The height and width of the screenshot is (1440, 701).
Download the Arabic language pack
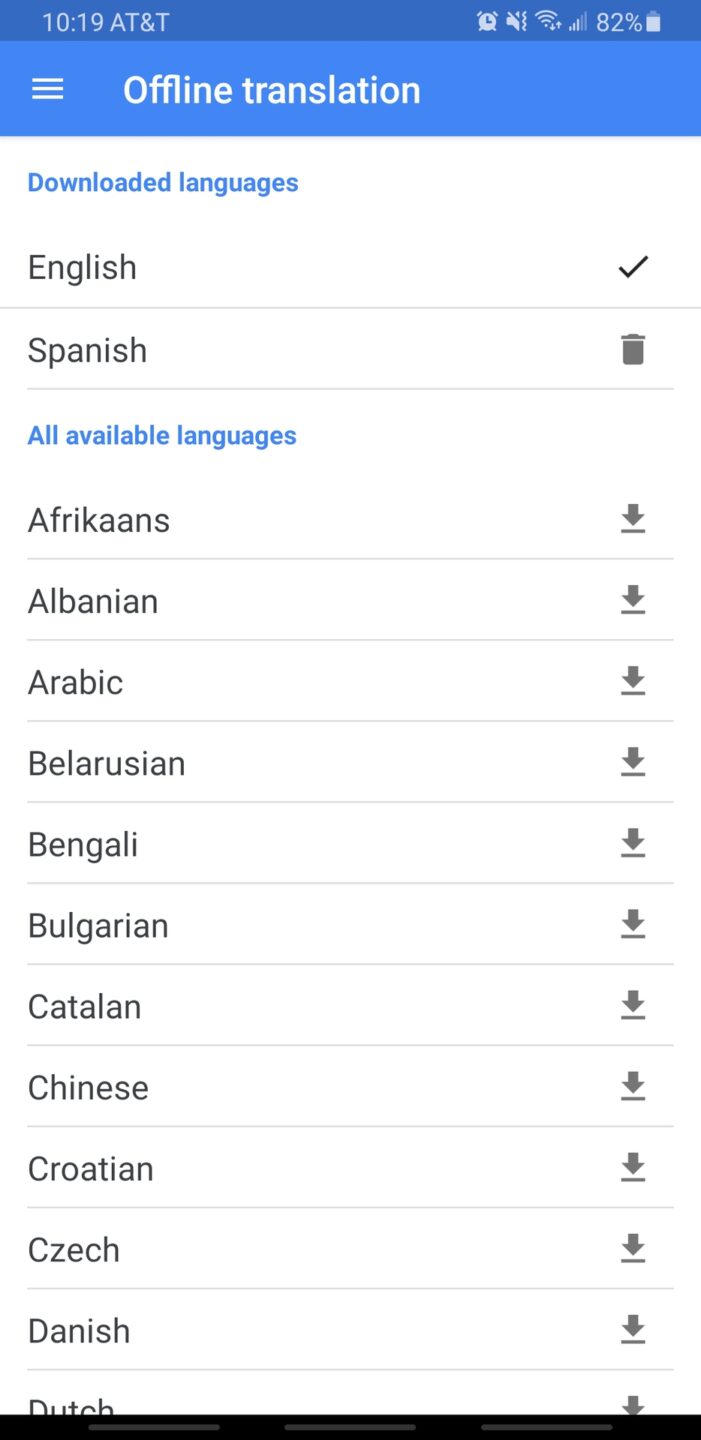(x=633, y=681)
